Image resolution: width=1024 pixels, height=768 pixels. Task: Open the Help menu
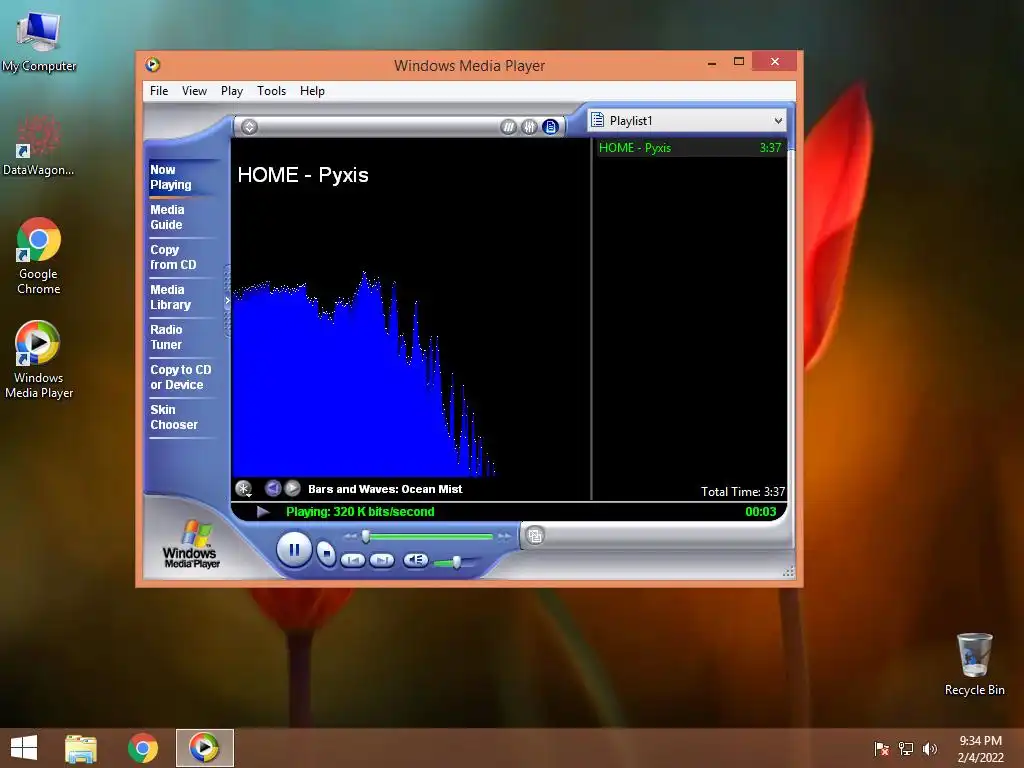(312, 91)
